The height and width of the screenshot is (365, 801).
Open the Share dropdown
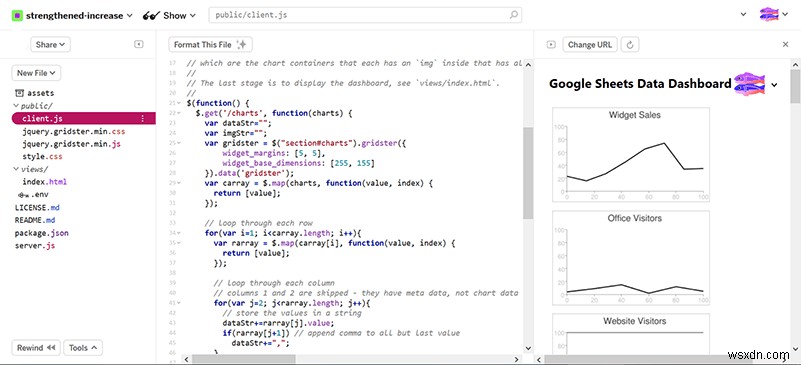click(50, 44)
